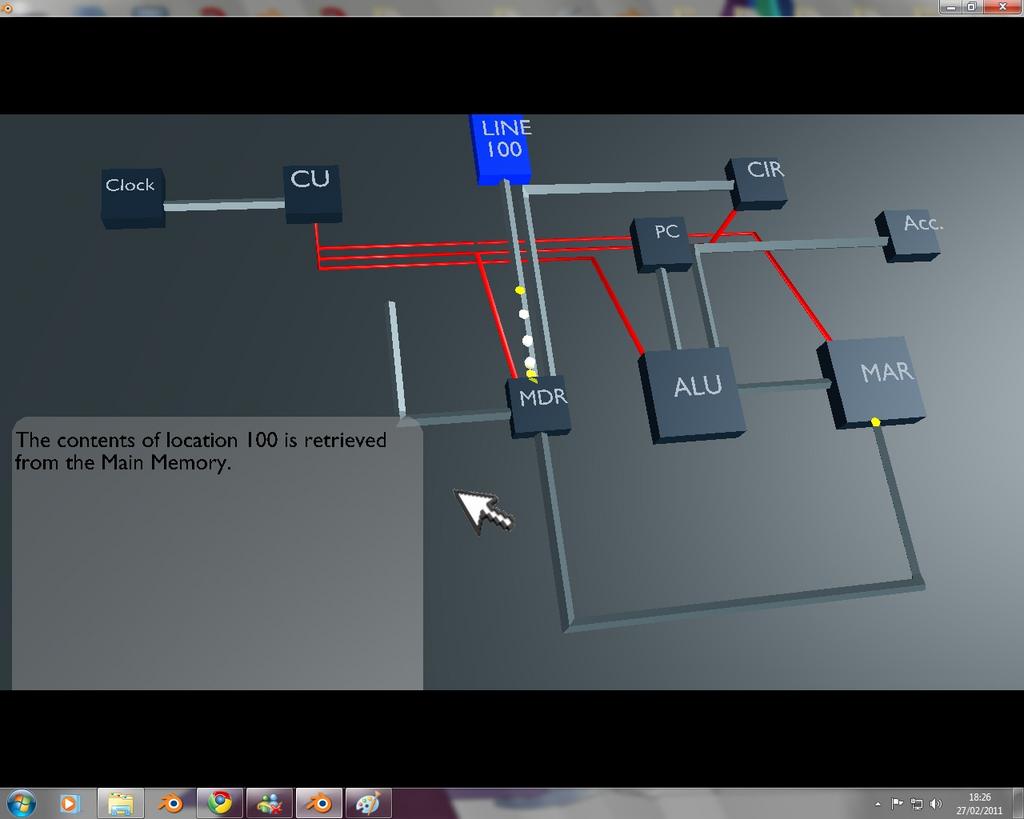The width and height of the screenshot is (1024, 819).
Task: Minimize the Blender player window
Action: tap(950, 7)
